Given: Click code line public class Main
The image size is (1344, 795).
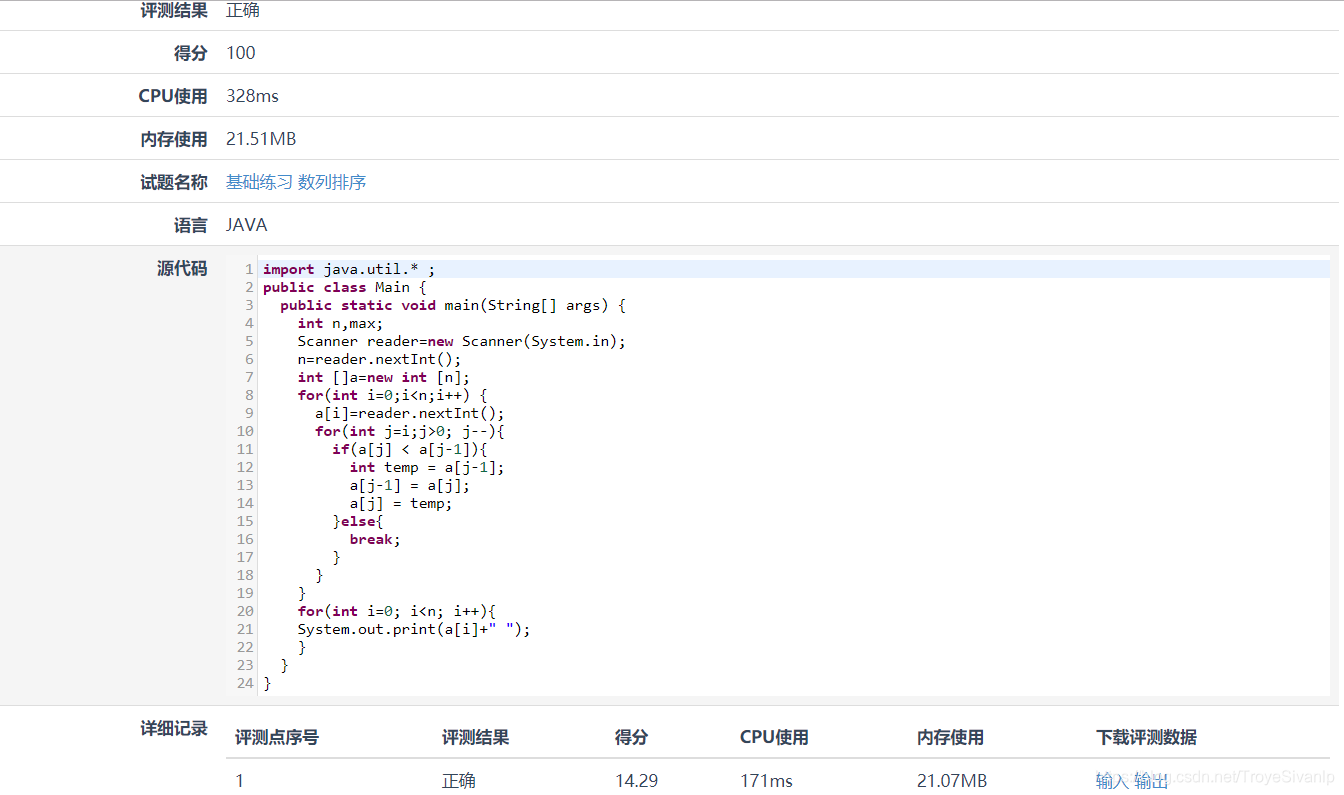Looking at the screenshot, I should click(345, 287).
